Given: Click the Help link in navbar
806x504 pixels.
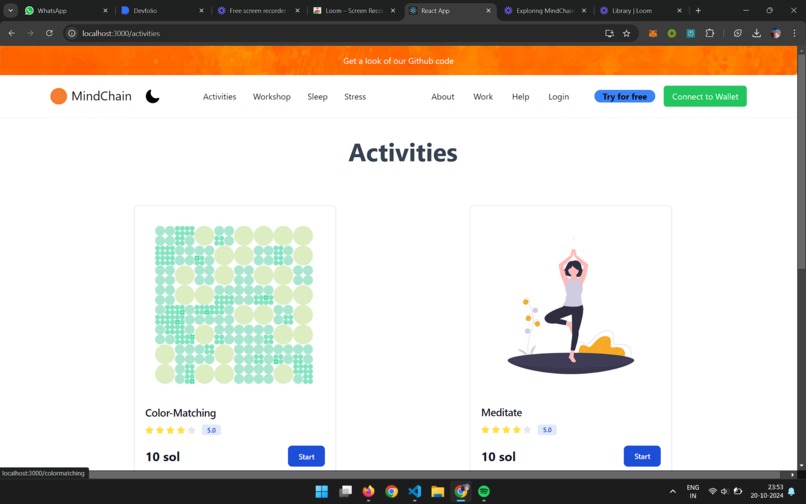Looking at the screenshot, I should coord(520,97).
